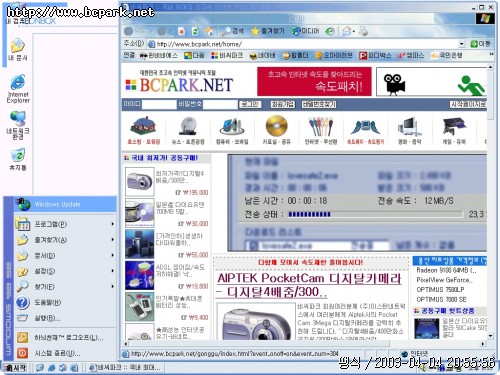This screenshot has width=500, height=375.
Task: Open the AIPTEK PocketCam headline link
Action: click(x=309, y=284)
